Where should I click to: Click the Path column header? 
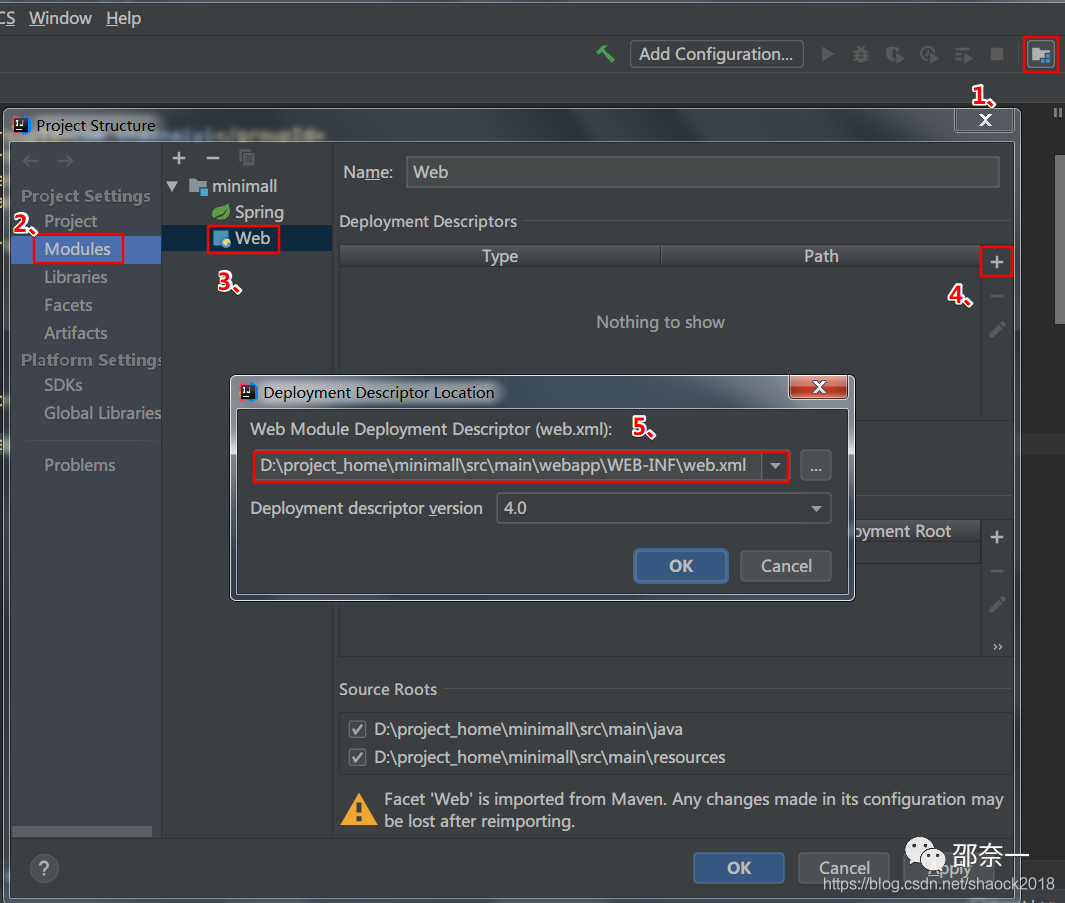821,256
